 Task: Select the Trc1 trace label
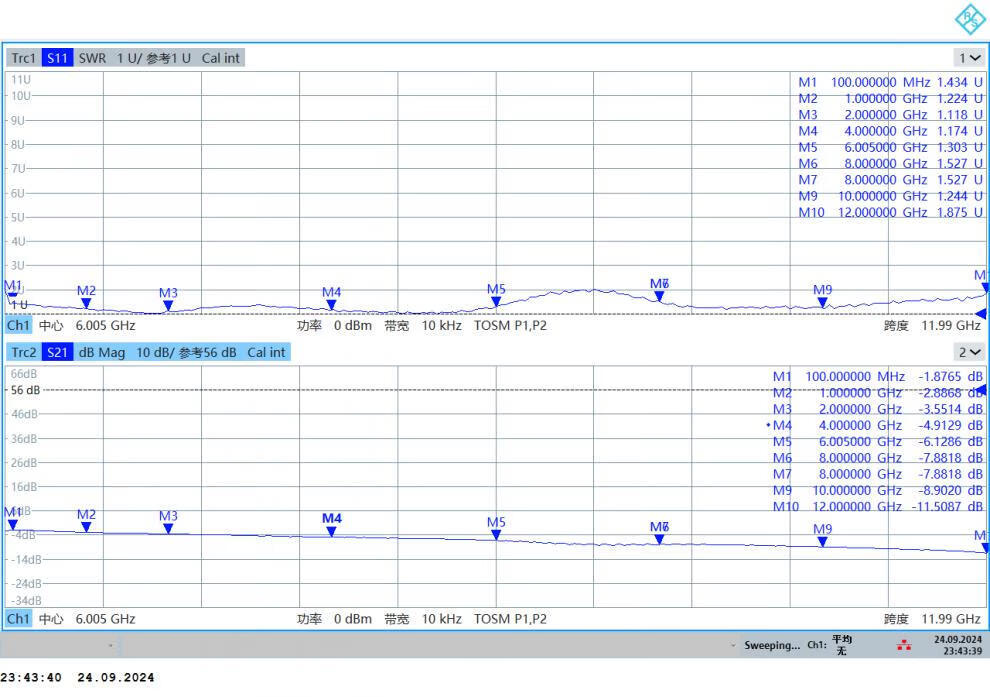[23, 58]
